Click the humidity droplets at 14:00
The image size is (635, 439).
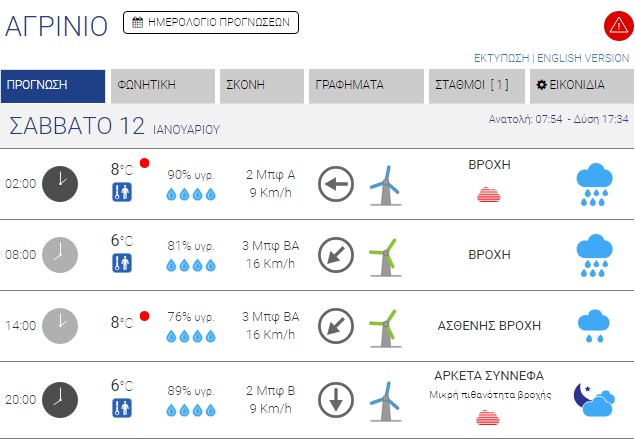[x=190, y=335]
